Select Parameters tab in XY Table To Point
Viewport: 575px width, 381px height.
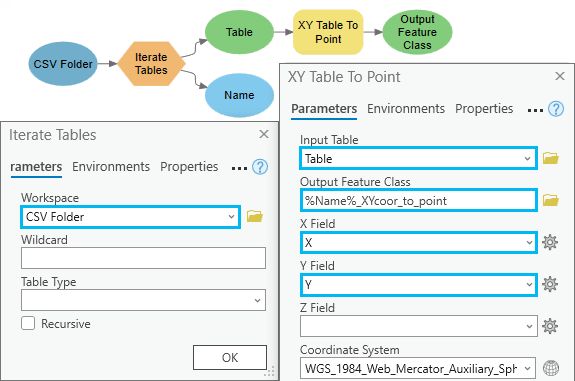[324, 109]
